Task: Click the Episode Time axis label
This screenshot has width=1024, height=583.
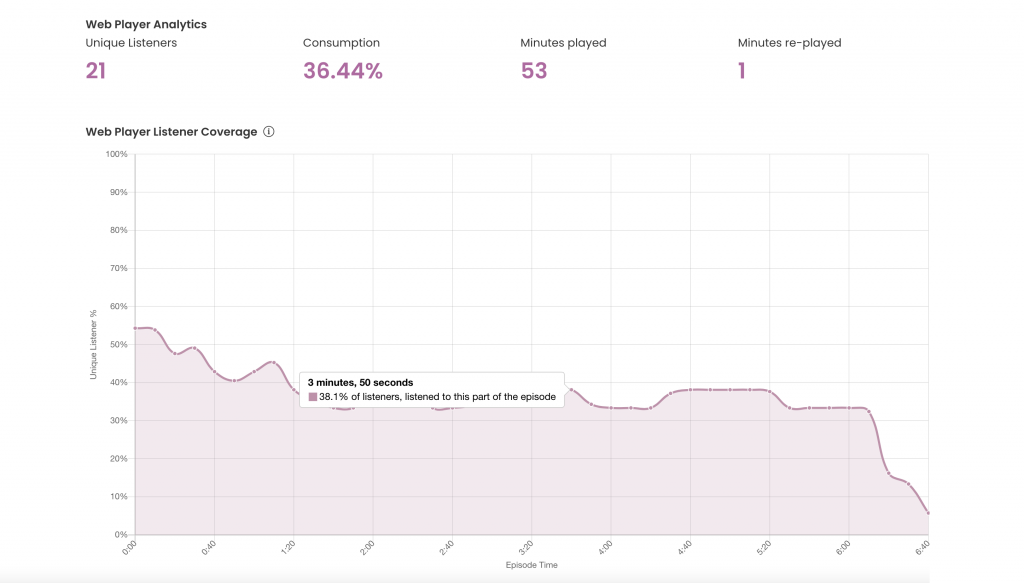Action: 530,565
